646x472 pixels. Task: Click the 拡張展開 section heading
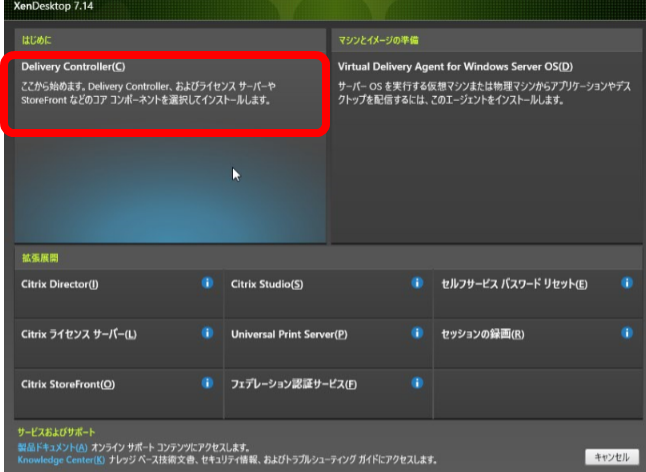click(x=40, y=258)
